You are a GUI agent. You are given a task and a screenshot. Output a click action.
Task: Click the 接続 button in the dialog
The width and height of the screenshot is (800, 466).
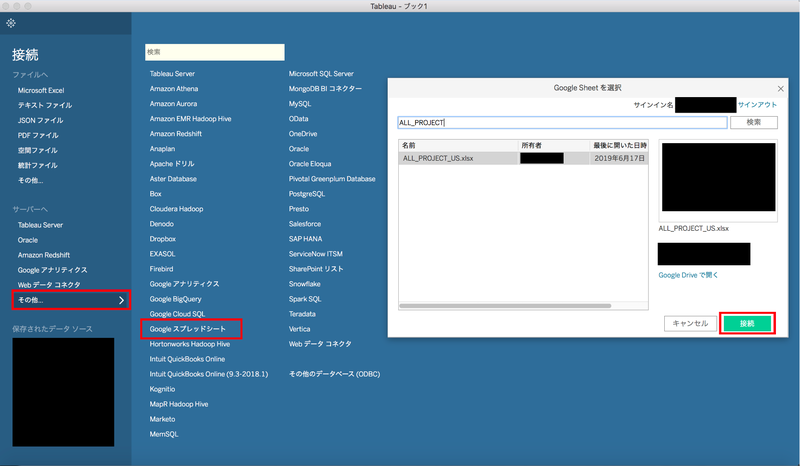747,324
